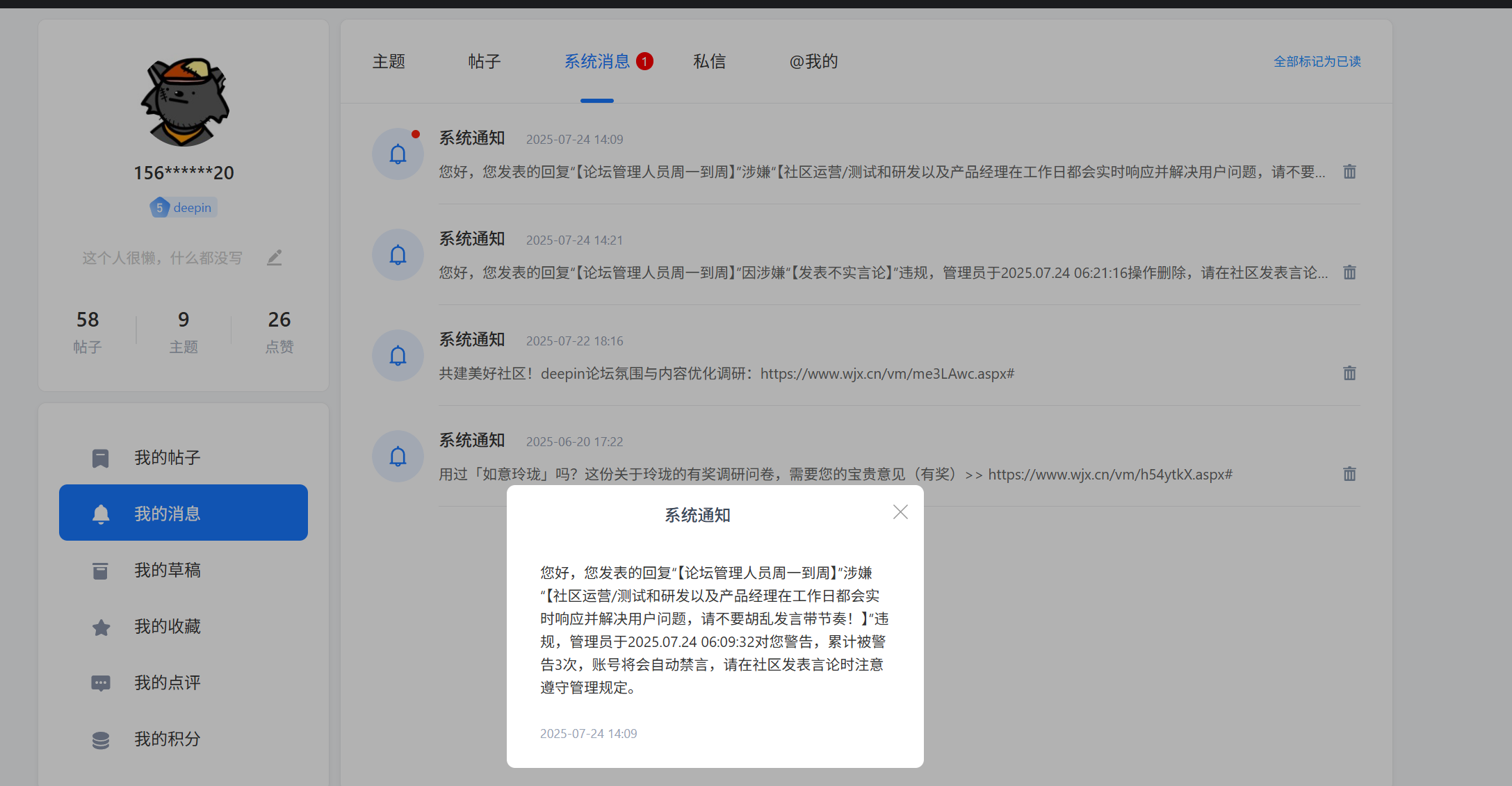Screen dimensions: 1512x786
Task: Click the bell icon beside 我的消息
Action: [101, 514]
